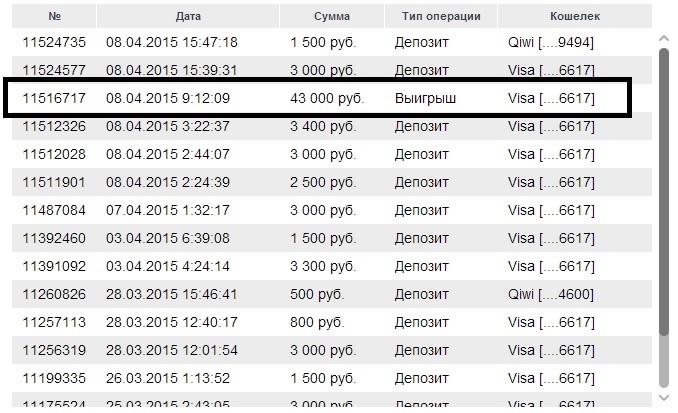Click the Qiwi [....9494] wallet cell
This screenshot has height=413, width=678.
[551, 42]
